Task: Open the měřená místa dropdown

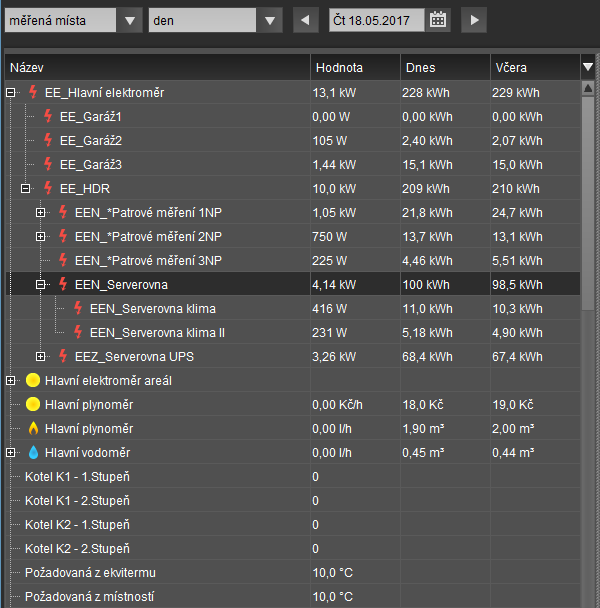Action: click(129, 20)
